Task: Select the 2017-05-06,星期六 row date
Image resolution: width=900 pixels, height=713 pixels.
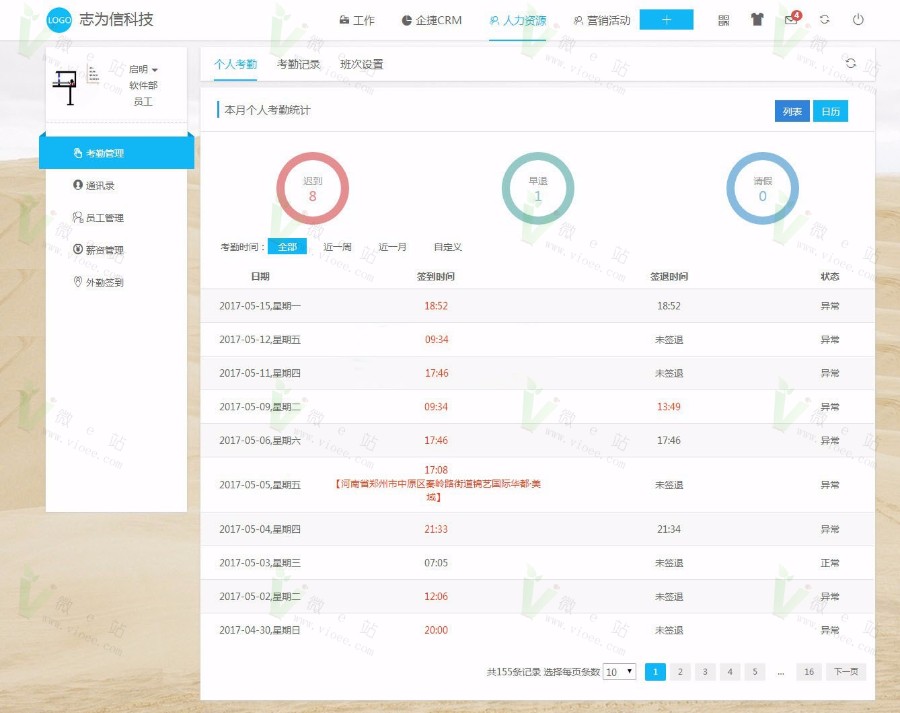Action: 259,440
